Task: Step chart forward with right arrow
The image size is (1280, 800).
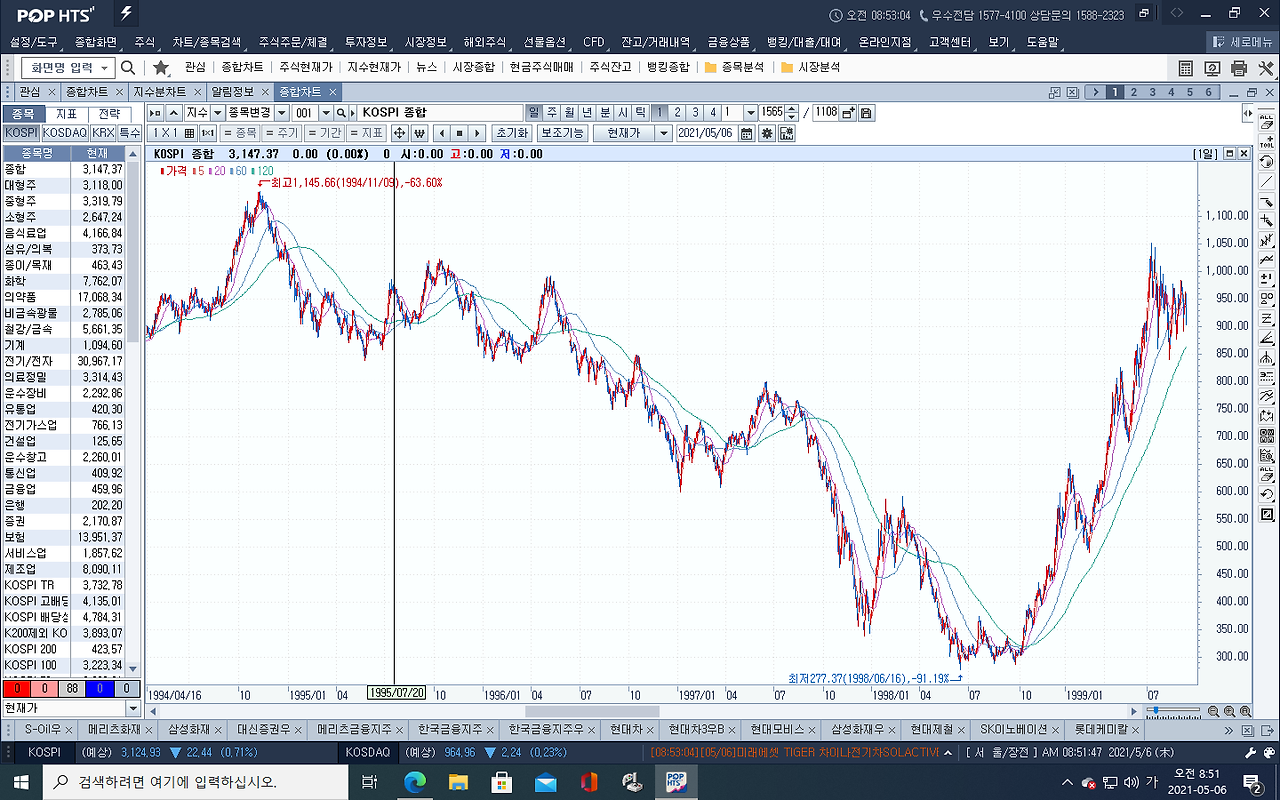Action: click(x=477, y=133)
